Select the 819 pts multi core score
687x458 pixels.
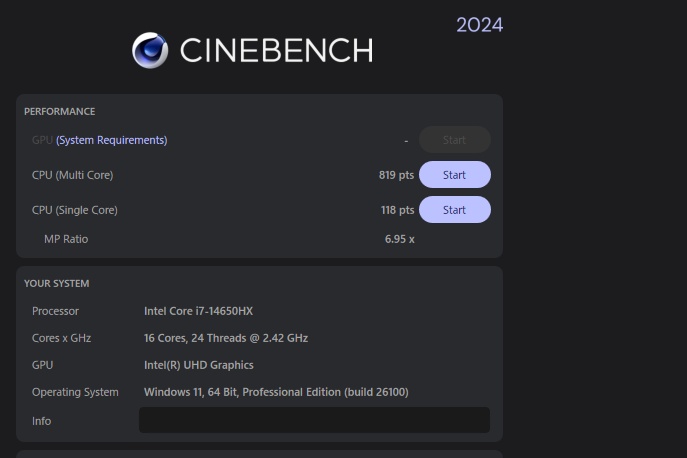(396, 175)
